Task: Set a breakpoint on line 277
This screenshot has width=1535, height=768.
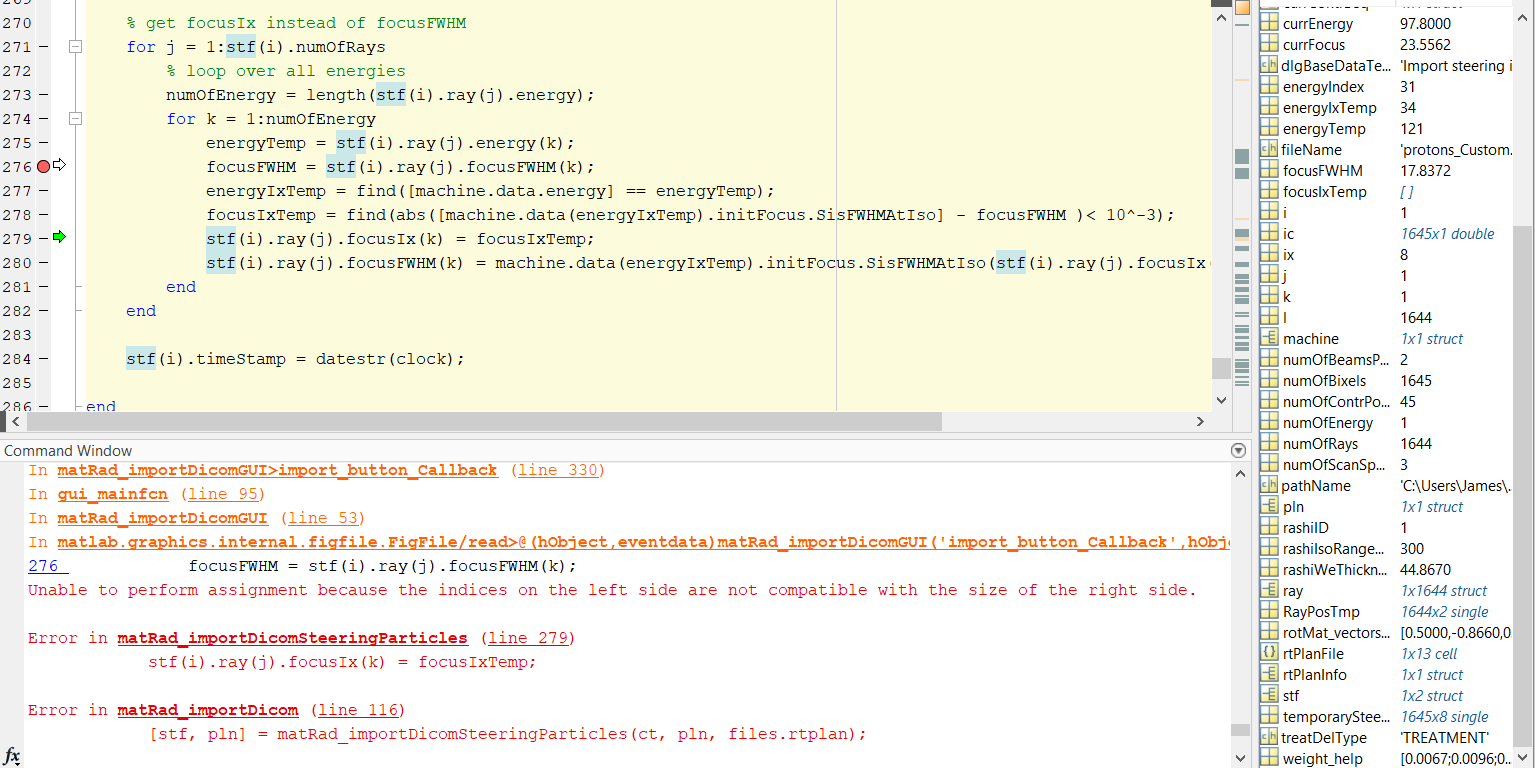Action: pyautogui.click(x=43, y=190)
